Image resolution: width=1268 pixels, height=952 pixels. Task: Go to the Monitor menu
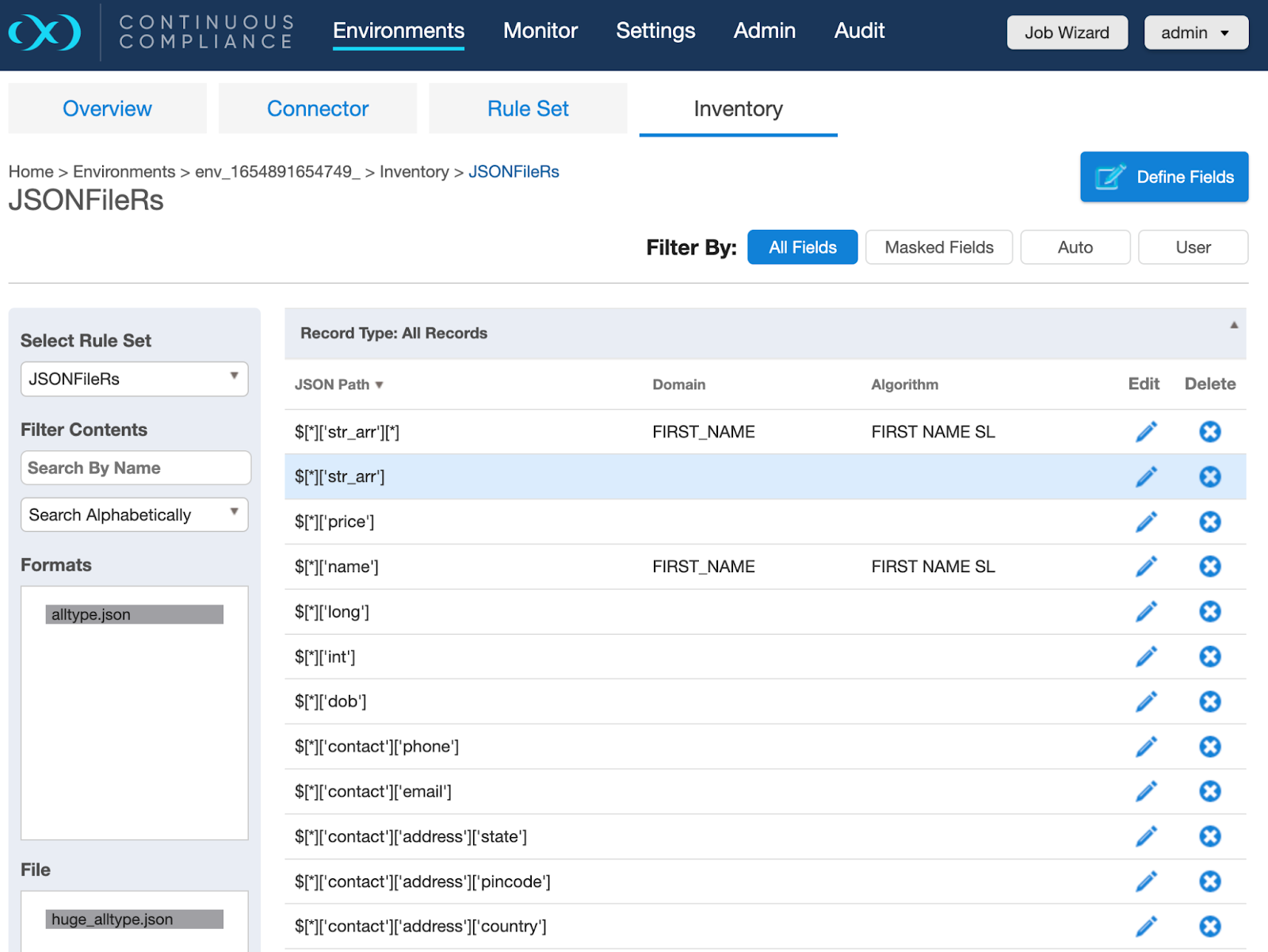coord(540,31)
